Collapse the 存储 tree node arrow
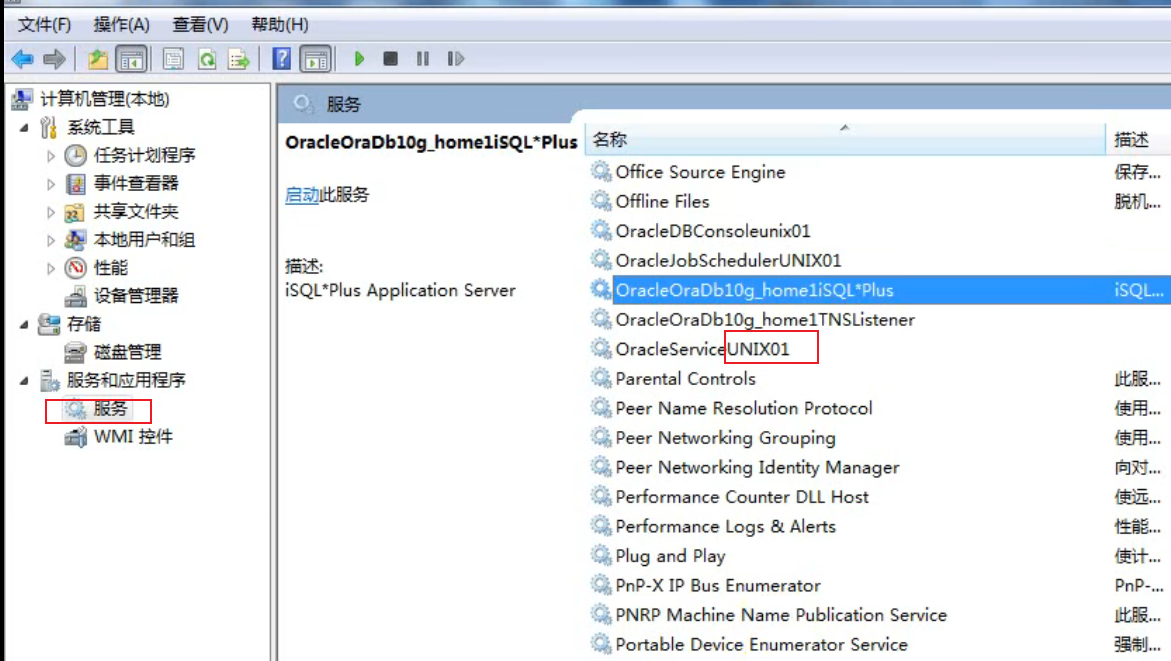 pos(24,325)
